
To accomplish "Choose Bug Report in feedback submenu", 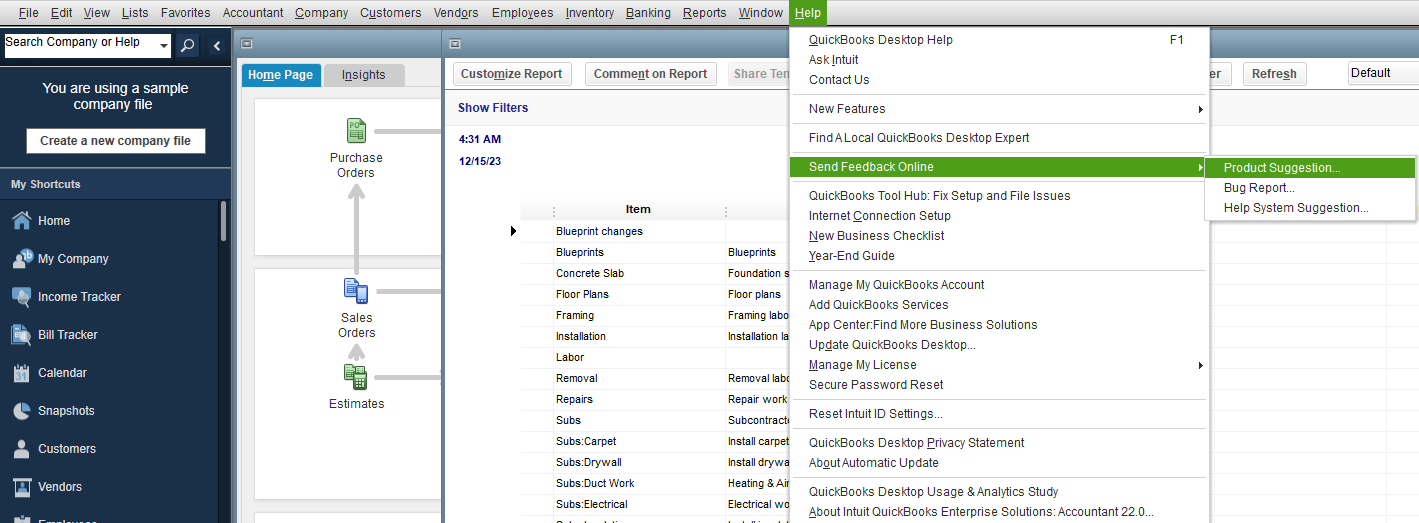I will 1310,188.
